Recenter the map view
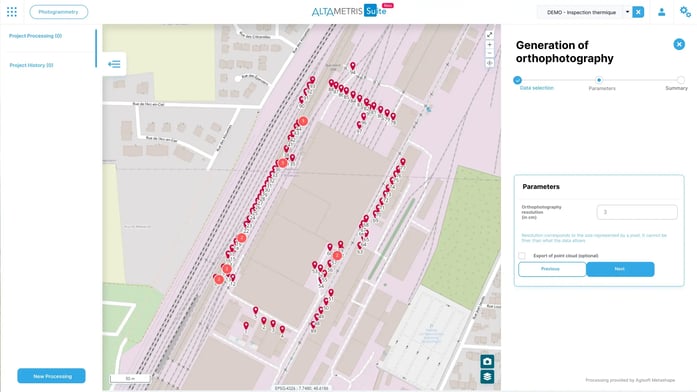 point(489,63)
